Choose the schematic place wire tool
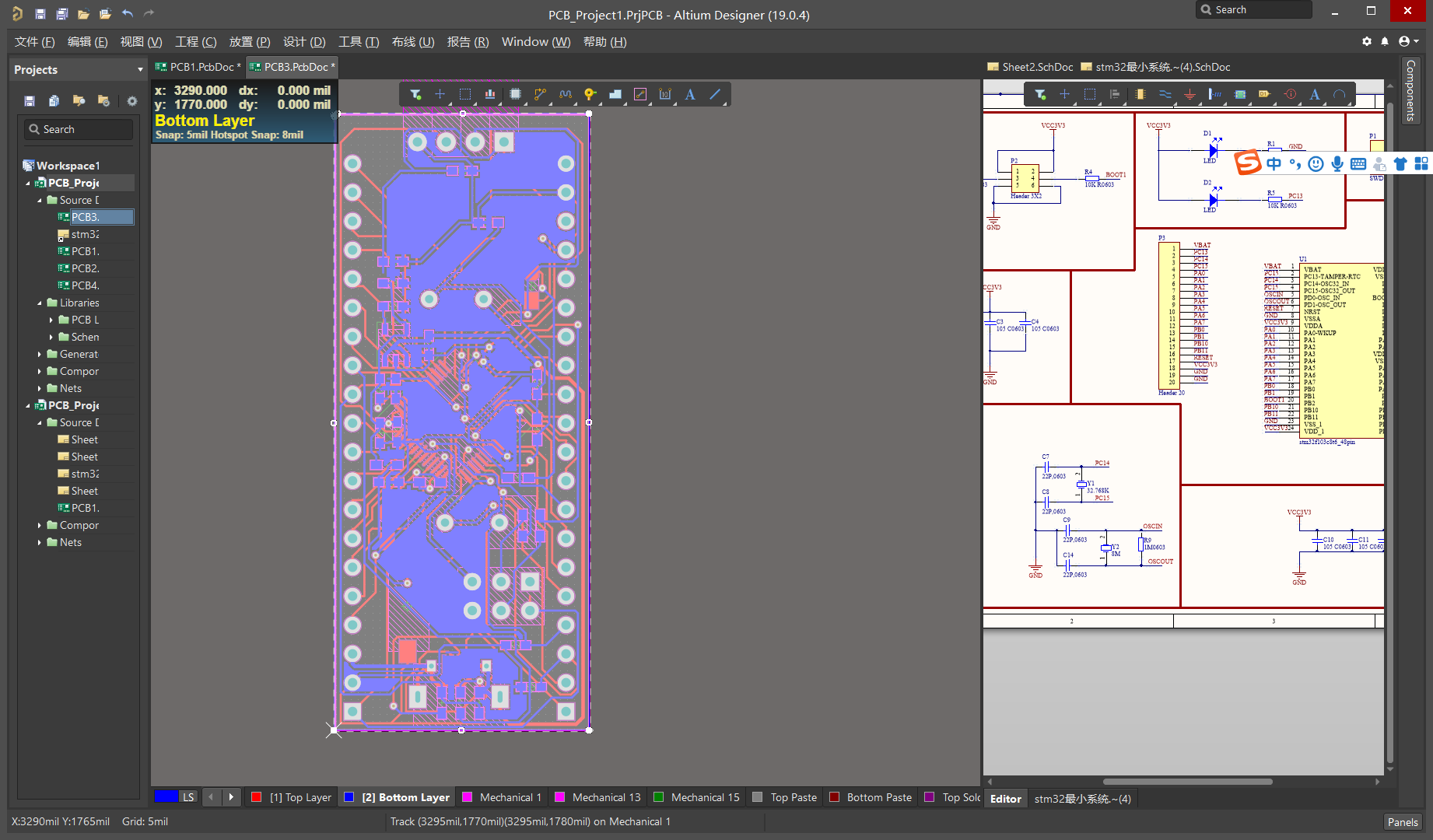Screen dimensions: 1433x840 point(1165,94)
